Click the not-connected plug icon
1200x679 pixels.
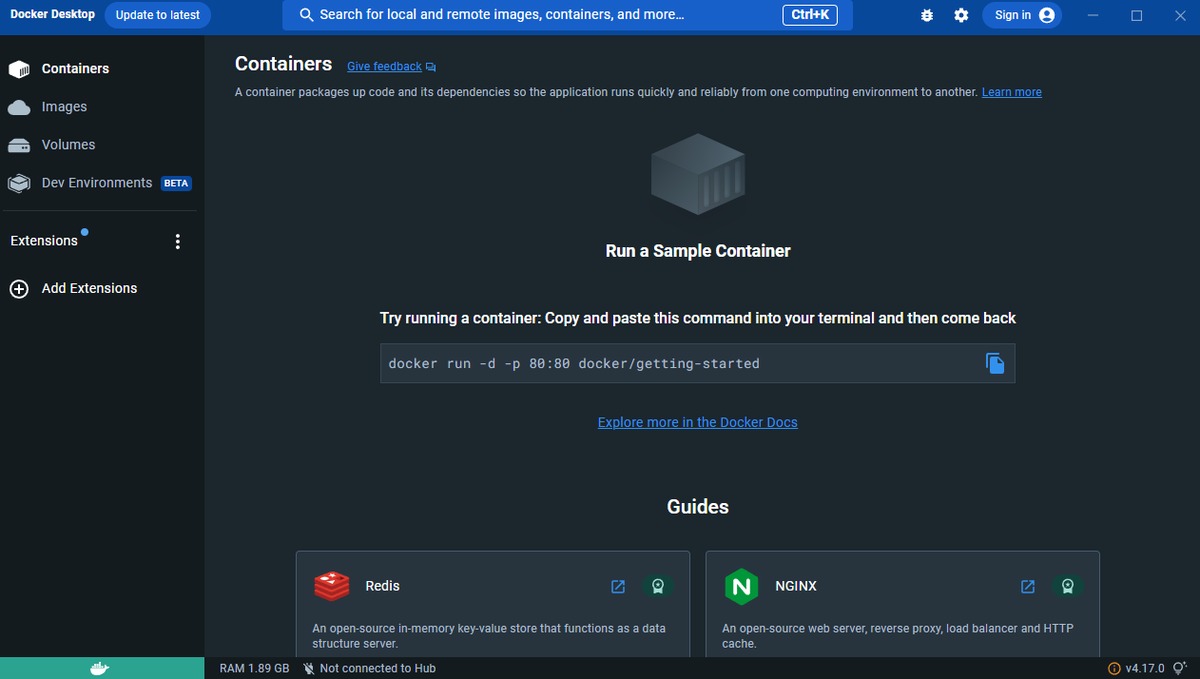[309, 668]
